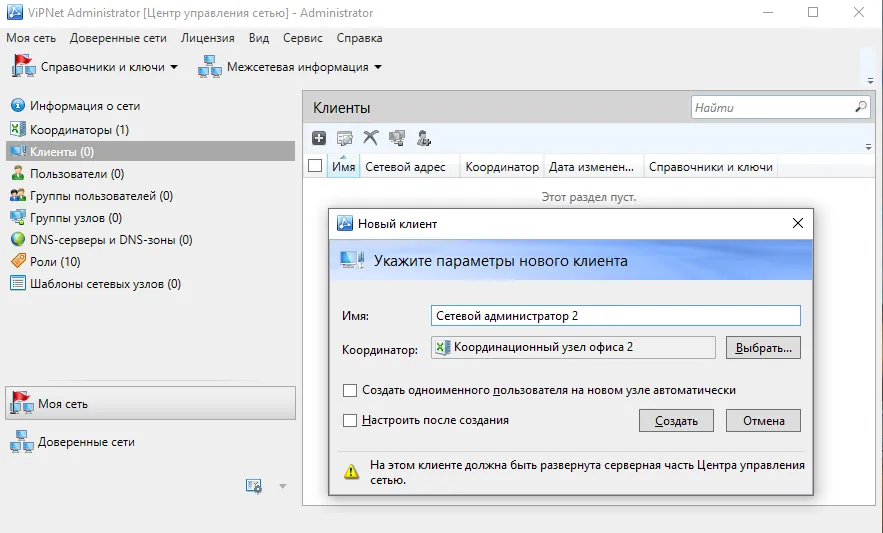Sort by the Координатор column header
883x533 pixels.
pyautogui.click(x=502, y=167)
